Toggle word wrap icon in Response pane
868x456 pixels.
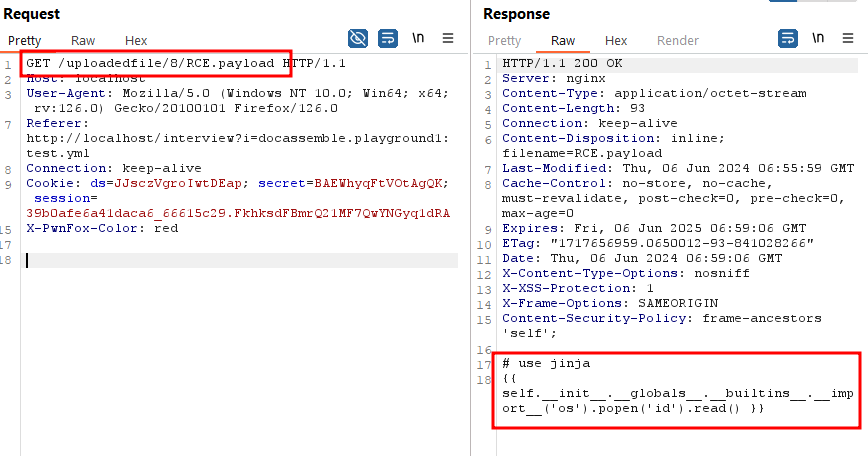788,39
